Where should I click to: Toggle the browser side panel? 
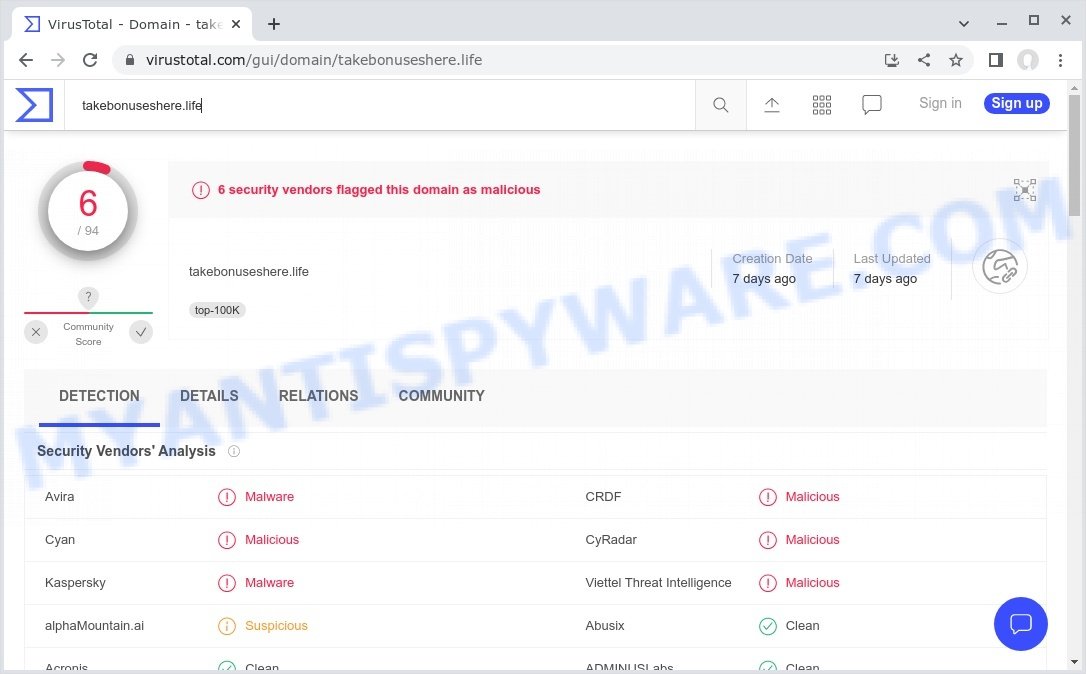coord(996,60)
